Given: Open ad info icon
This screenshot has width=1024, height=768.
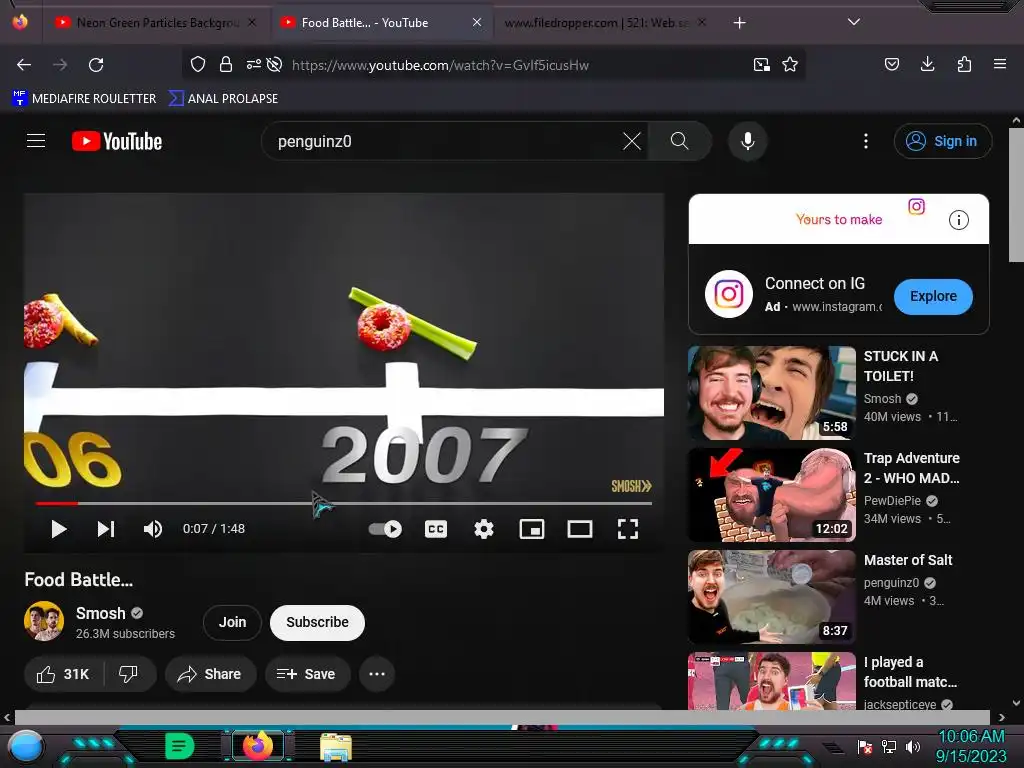Looking at the screenshot, I should [x=958, y=220].
